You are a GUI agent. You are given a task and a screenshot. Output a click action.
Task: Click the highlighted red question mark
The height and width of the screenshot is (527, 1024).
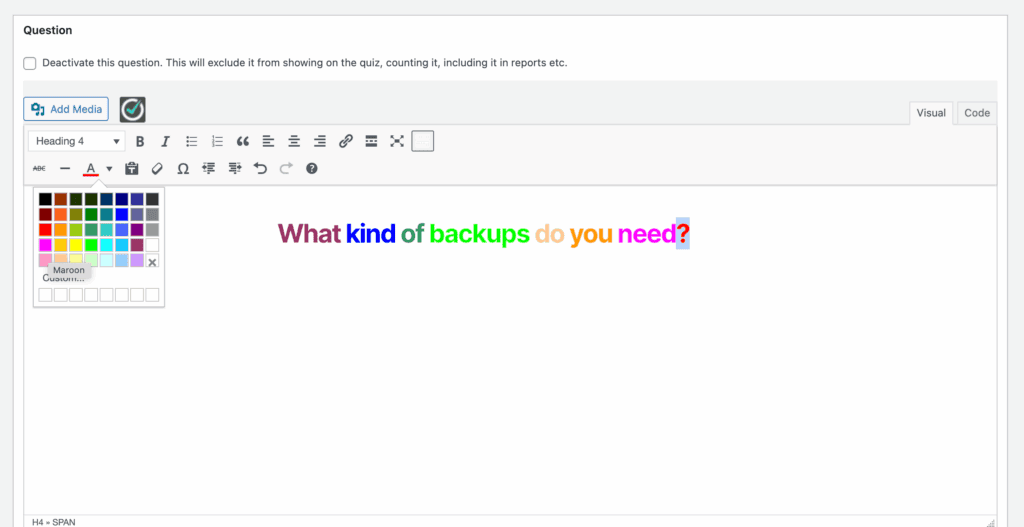[x=683, y=234]
